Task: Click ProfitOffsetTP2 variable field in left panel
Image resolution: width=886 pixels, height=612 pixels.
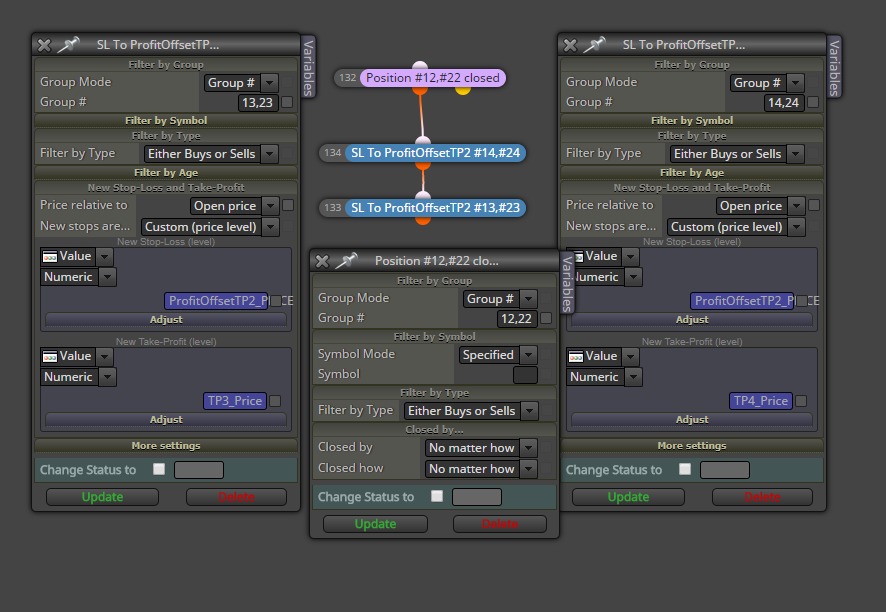Action: point(216,301)
